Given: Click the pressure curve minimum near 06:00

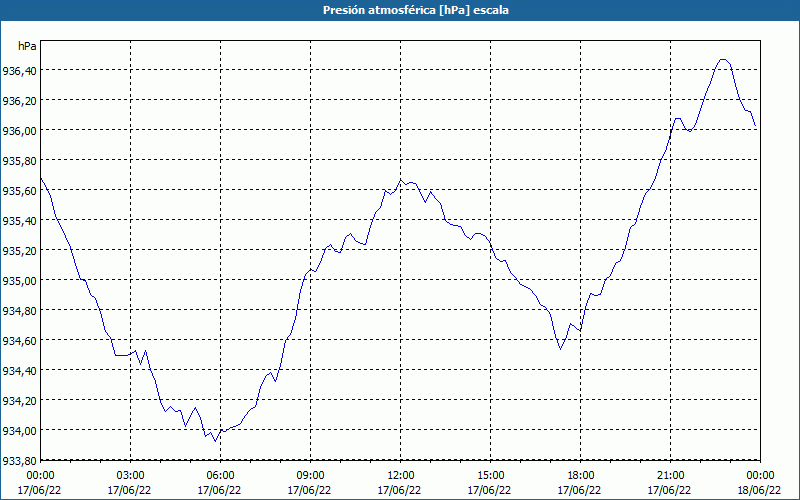Looking at the screenshot, I should point(215,441).
